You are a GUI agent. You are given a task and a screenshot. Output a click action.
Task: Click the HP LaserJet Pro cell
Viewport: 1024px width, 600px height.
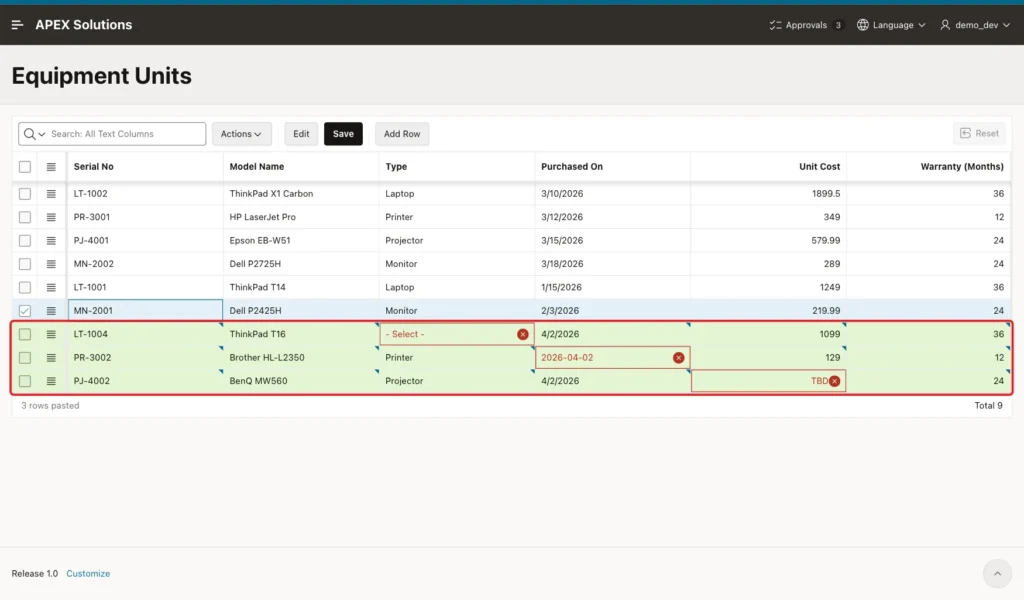pos(300,217)
